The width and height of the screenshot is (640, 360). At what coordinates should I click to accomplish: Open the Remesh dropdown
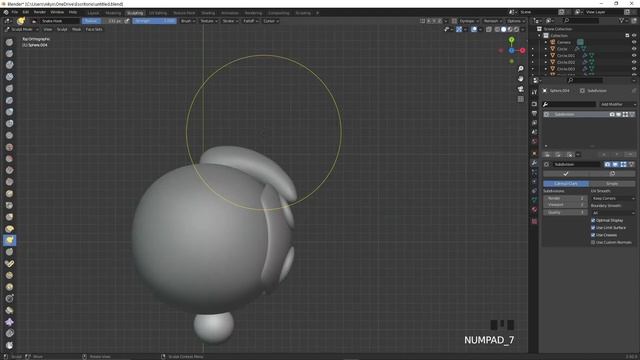pos(493,21)
